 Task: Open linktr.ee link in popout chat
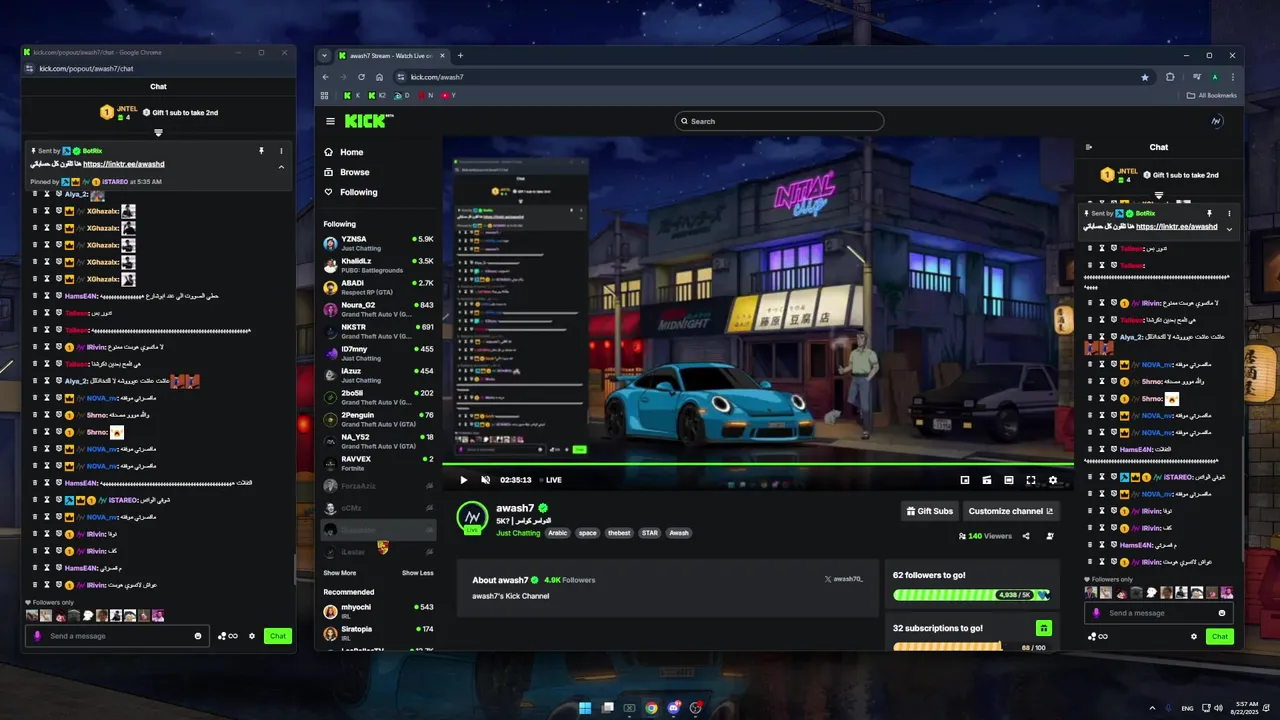124,164
